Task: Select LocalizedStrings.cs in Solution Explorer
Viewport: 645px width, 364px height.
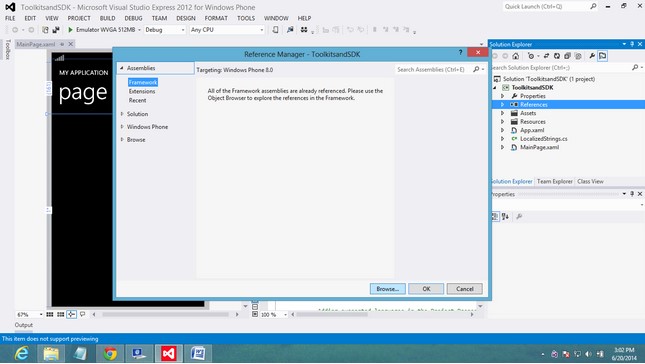Action: pos(543,139)
